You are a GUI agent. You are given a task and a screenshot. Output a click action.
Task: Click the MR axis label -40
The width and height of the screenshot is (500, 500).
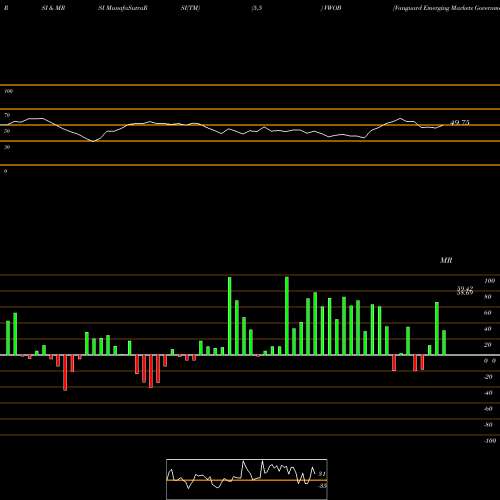tap(488, 393)
